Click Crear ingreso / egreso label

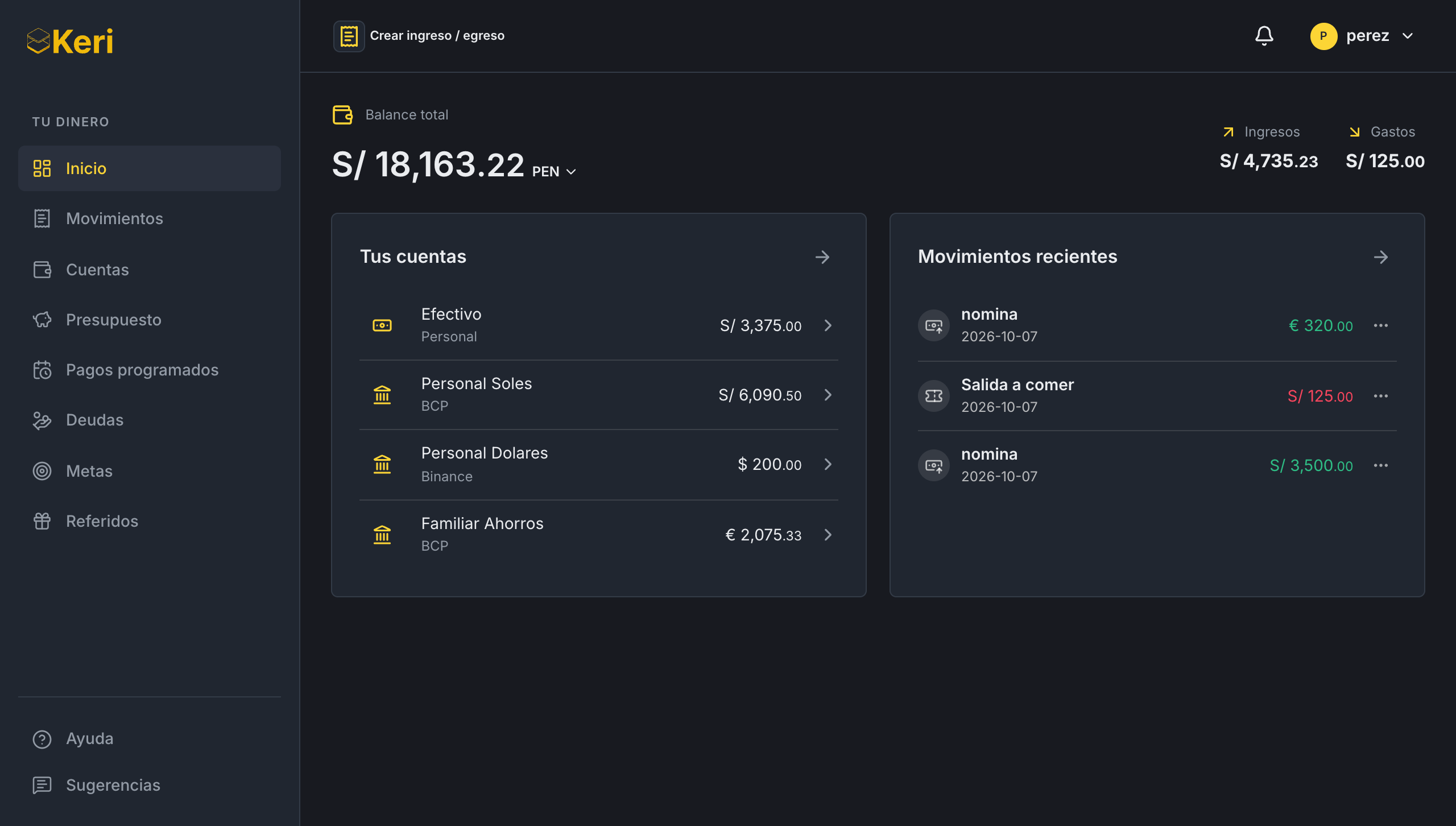tap(437, 36)
